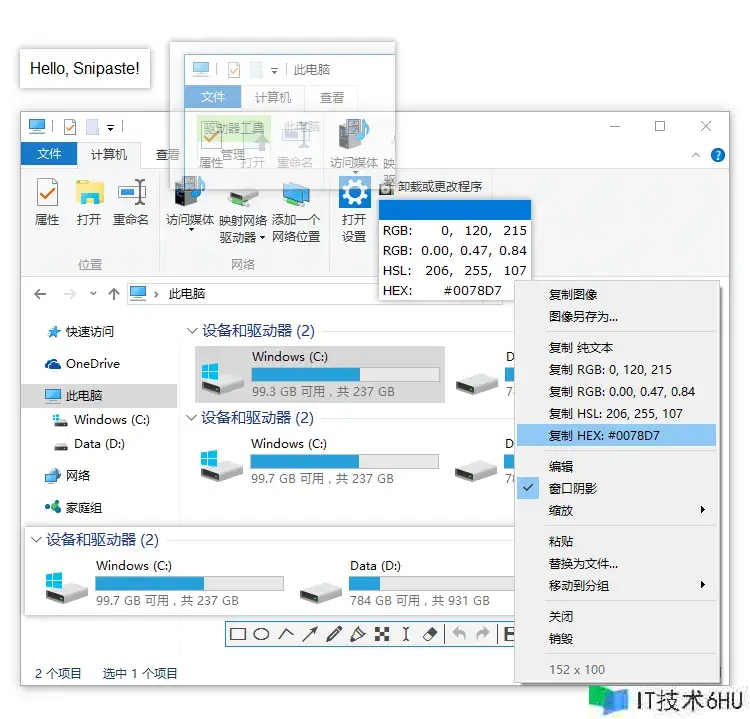Click the 属性 properties ribbon button

coord(47,203)
